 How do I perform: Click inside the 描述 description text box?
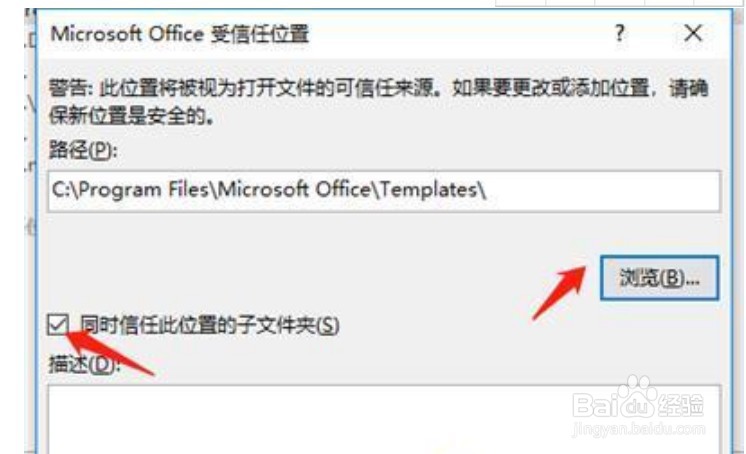(384, 420)
